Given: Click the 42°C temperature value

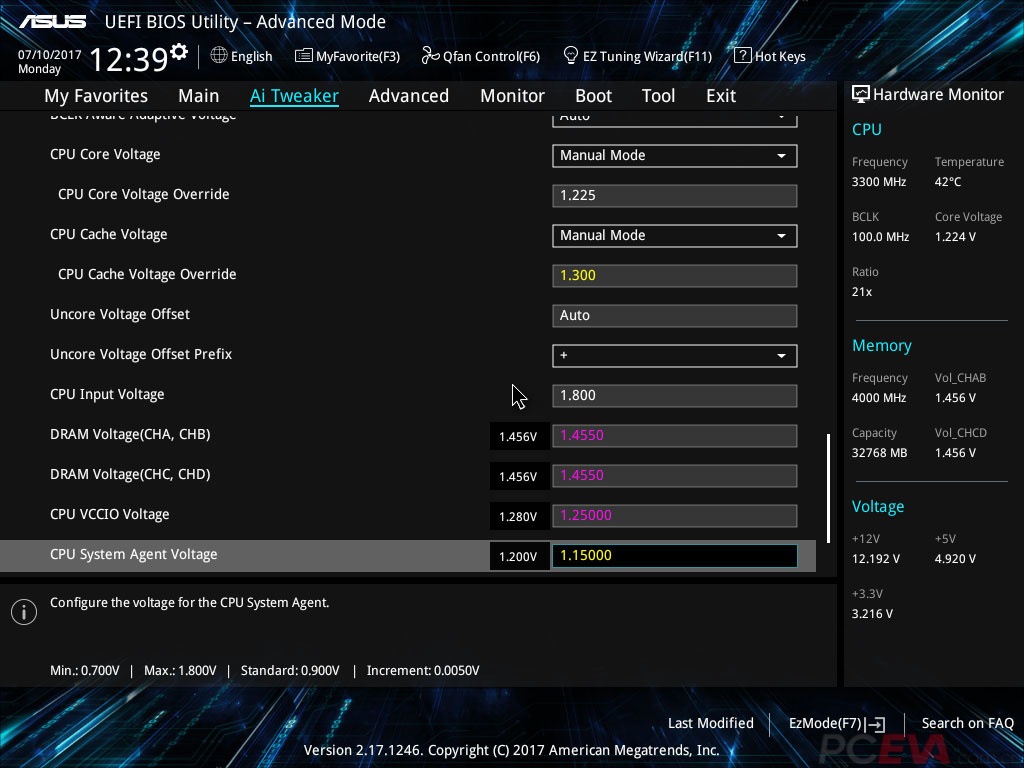Looking at the screenshot, I should [x=948, y=182].
